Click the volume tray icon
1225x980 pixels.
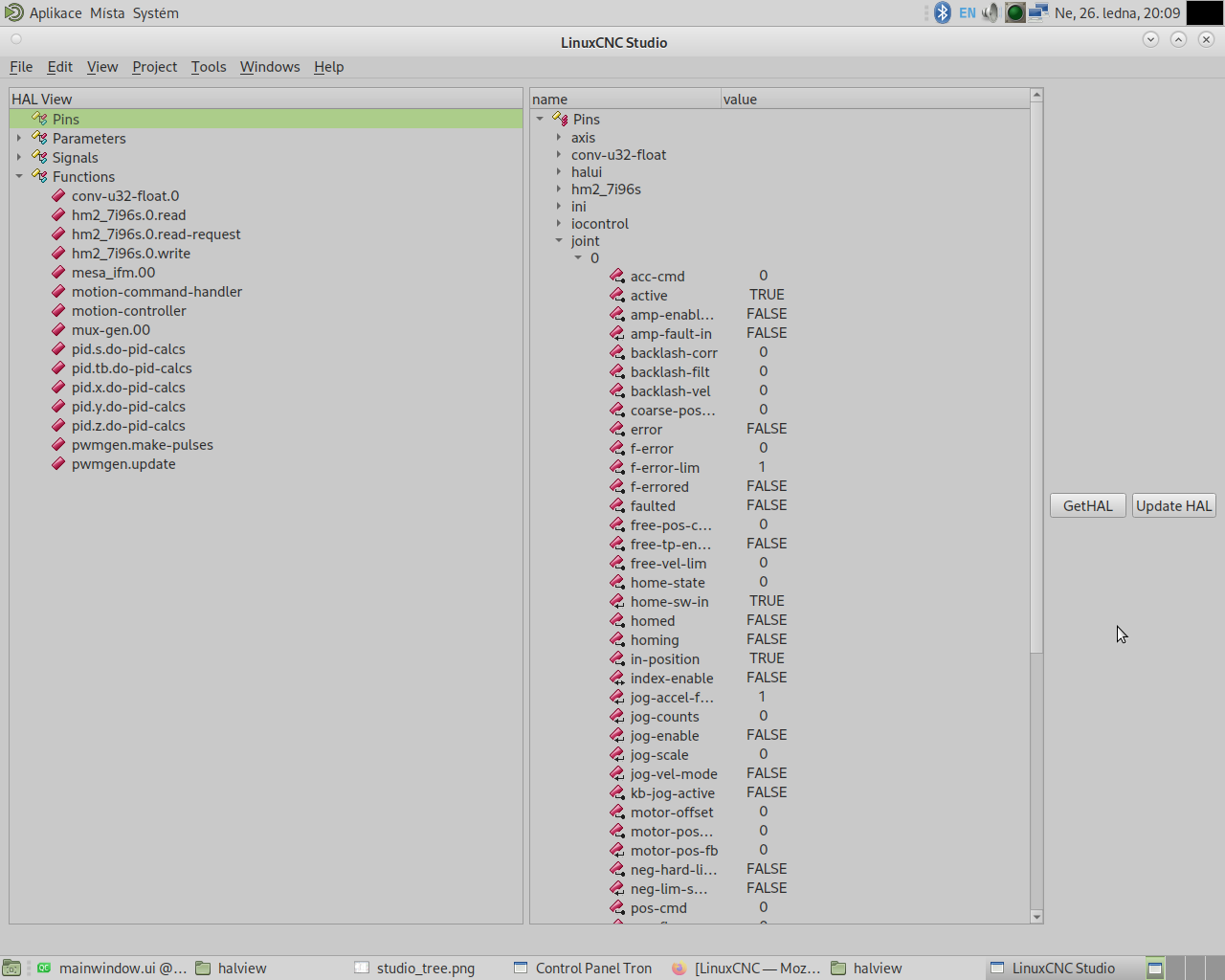point(991,12)
